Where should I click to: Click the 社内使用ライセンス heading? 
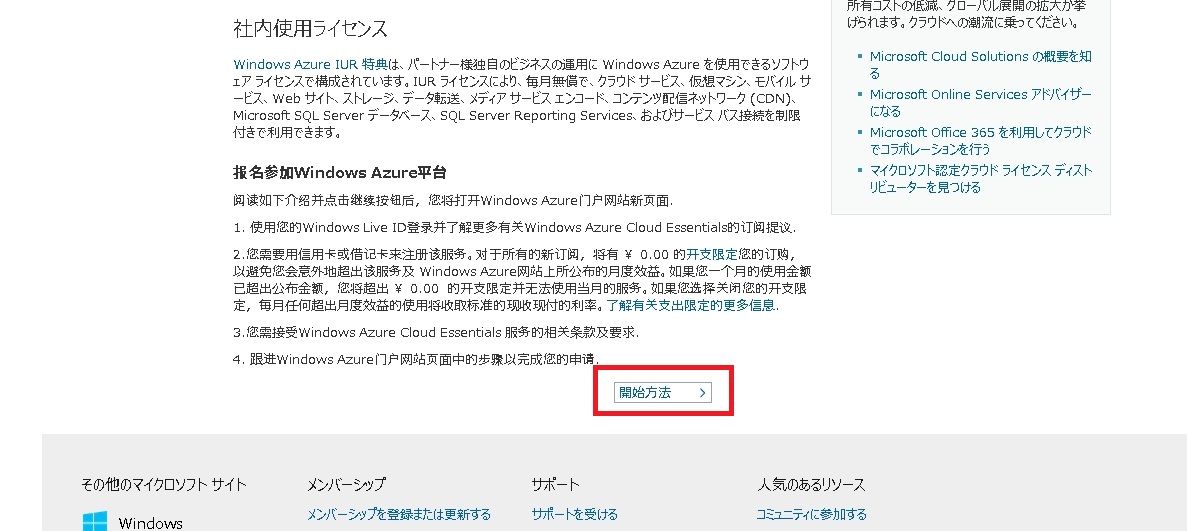[310, 29]
